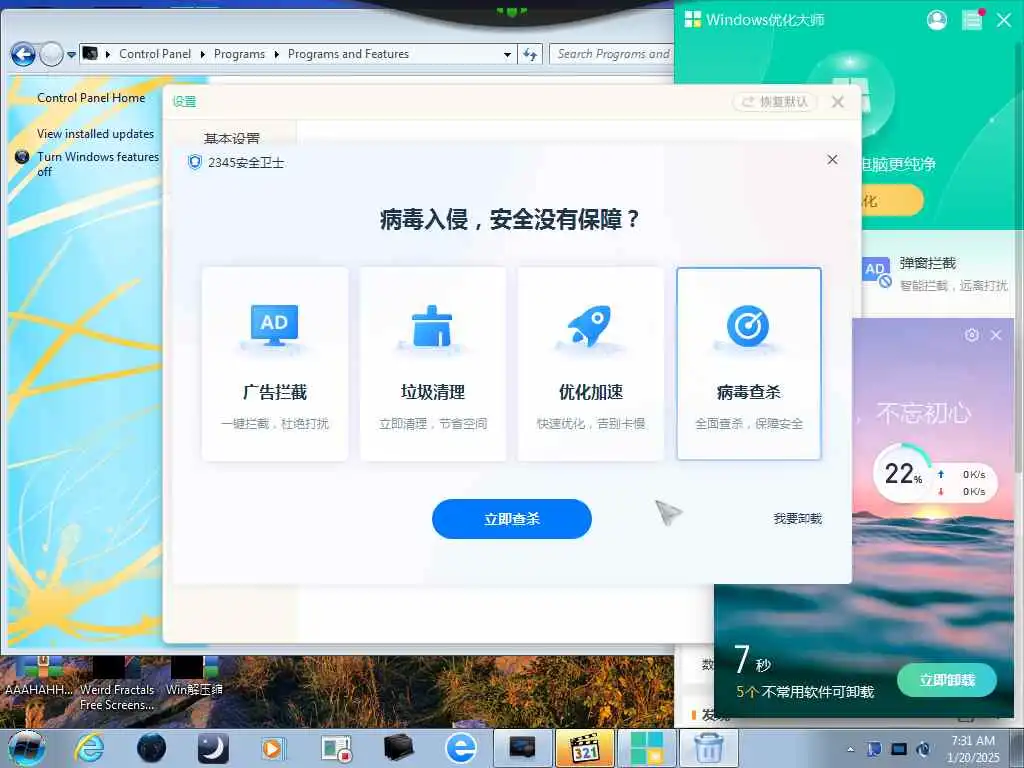Open the Windows优化大师 taskbar button

[x=646, y=748]
